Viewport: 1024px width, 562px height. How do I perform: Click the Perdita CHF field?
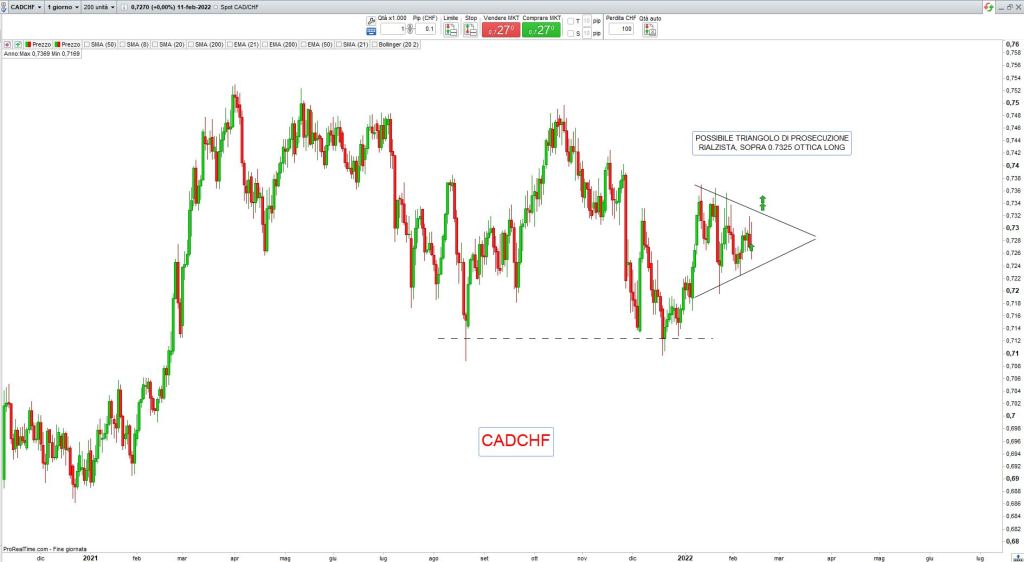621,29
